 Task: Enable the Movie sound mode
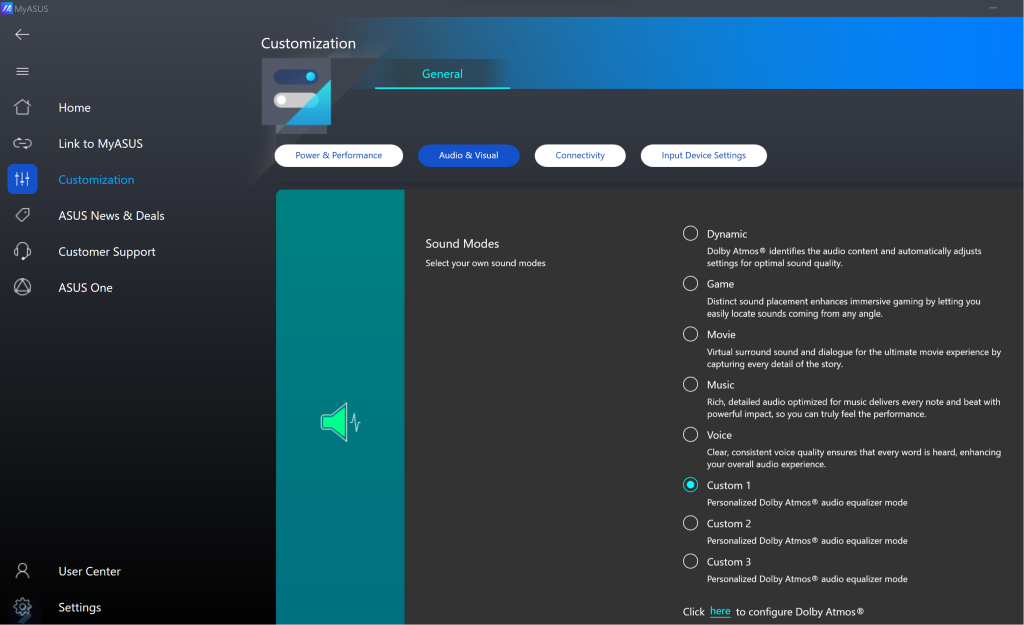tap(690, 334)
